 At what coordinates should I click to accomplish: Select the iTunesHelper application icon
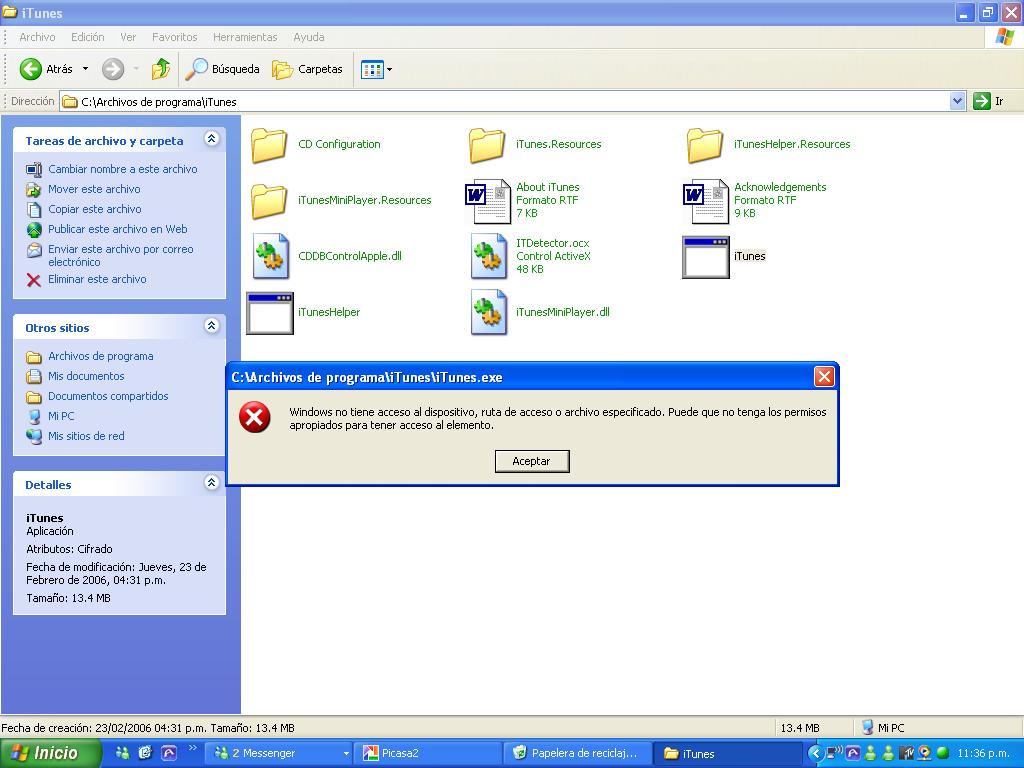tap(270, 313)
